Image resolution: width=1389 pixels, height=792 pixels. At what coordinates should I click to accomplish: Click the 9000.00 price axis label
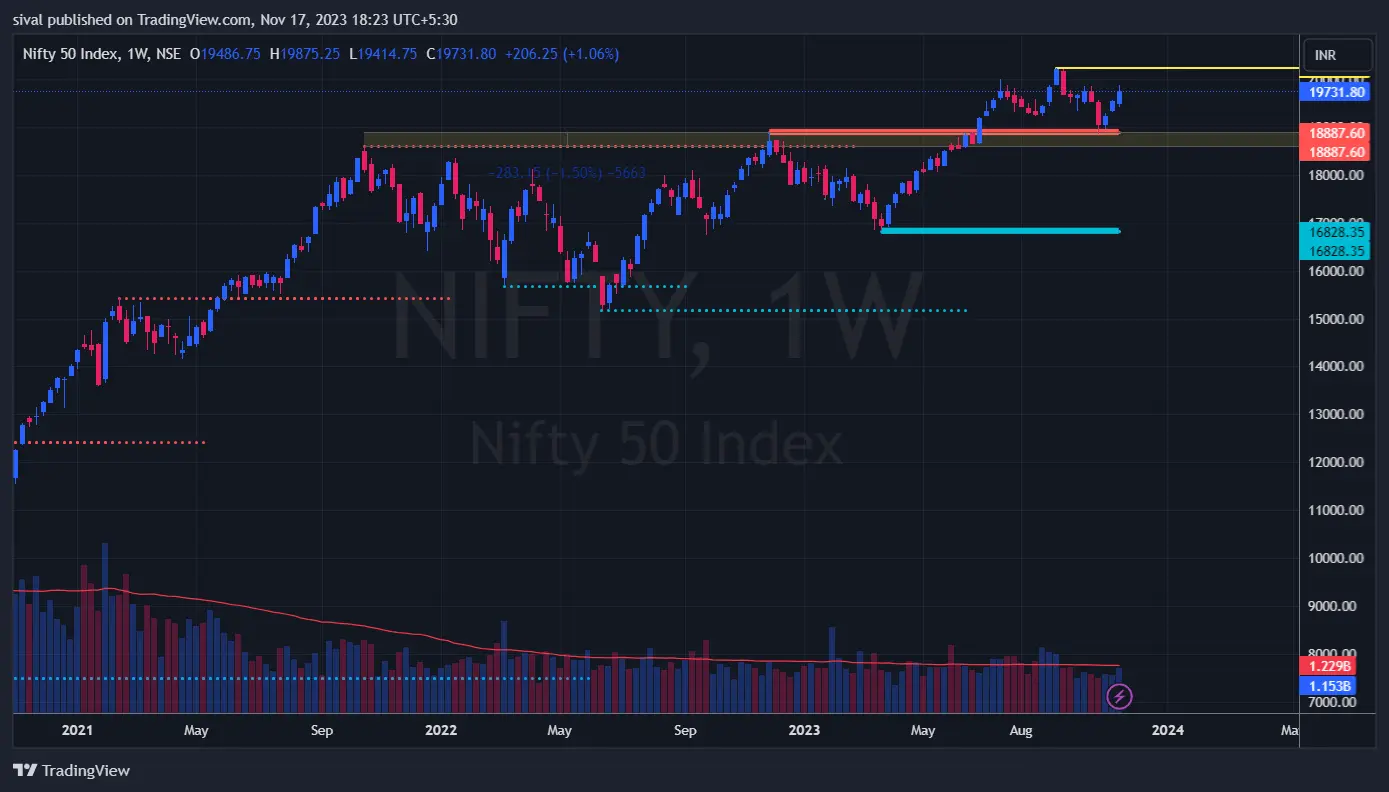coord(1334,606)
